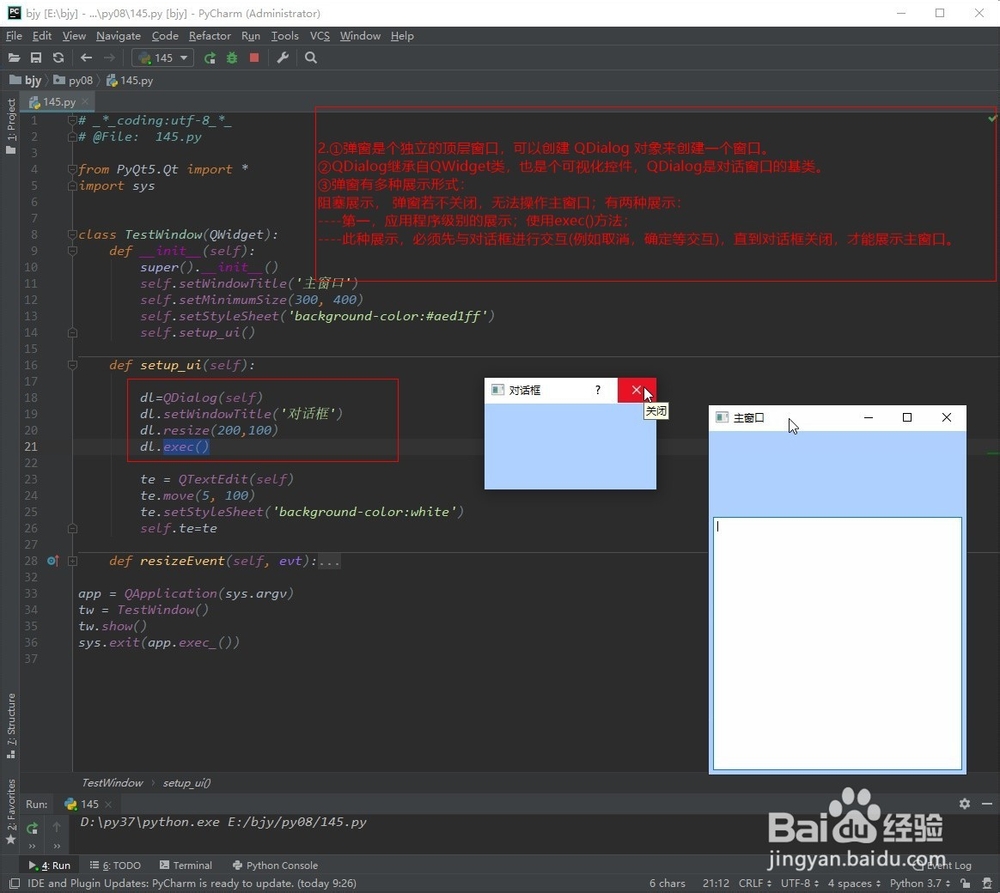Image resolution: width=1000 pixels, height=893 pixels.
Task: Rerun configuration 145 from the main toolbar
Action: click(209, 58)
